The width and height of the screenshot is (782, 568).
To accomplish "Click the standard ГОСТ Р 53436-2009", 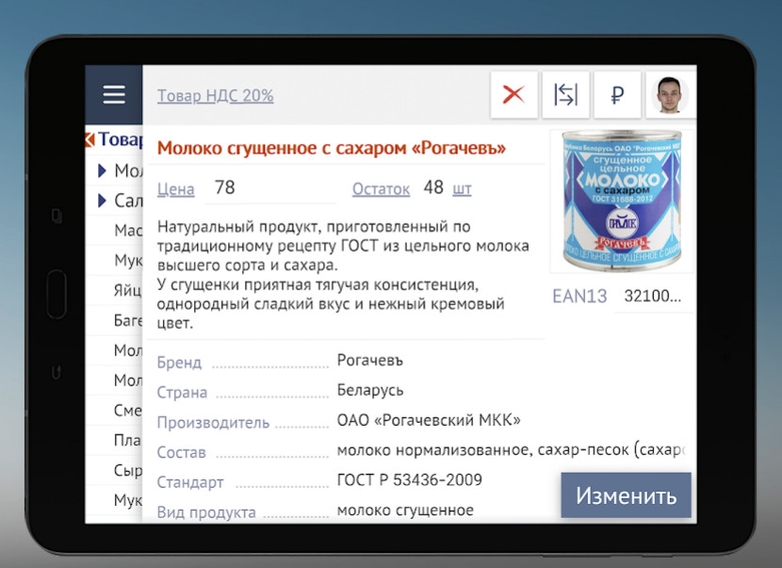I will [x=409, y=480].
